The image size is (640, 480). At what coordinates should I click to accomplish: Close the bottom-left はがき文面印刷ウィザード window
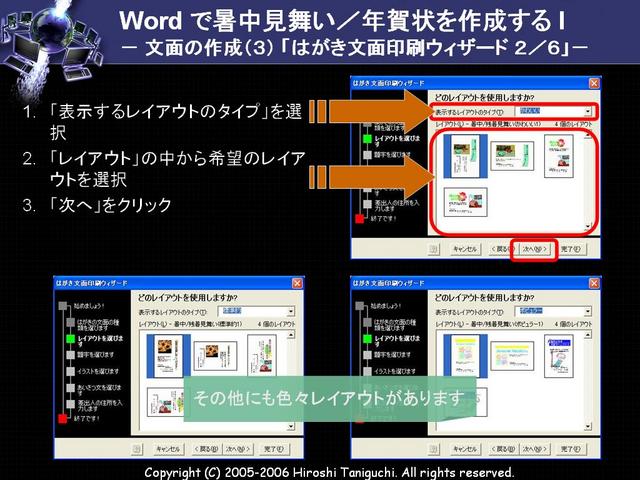297,283
